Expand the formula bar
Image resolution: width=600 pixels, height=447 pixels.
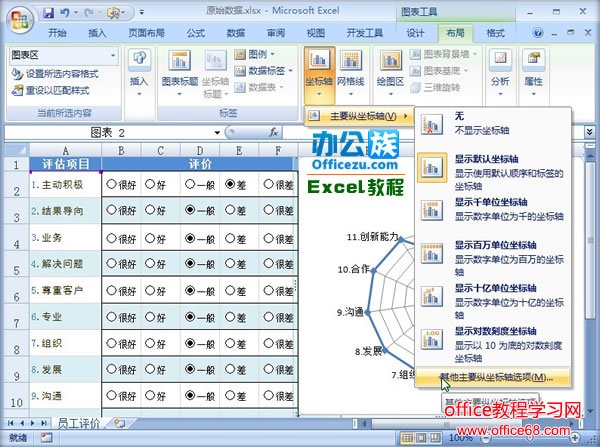[589, 132]
